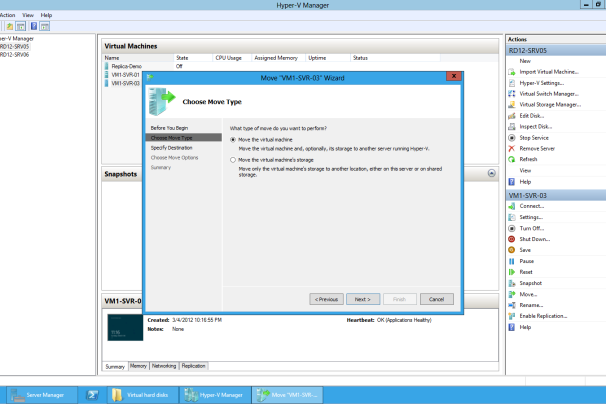This screenshot has height=404, width=606.
Task: Click the Snapshot icon in Actions
Action: 512,283
